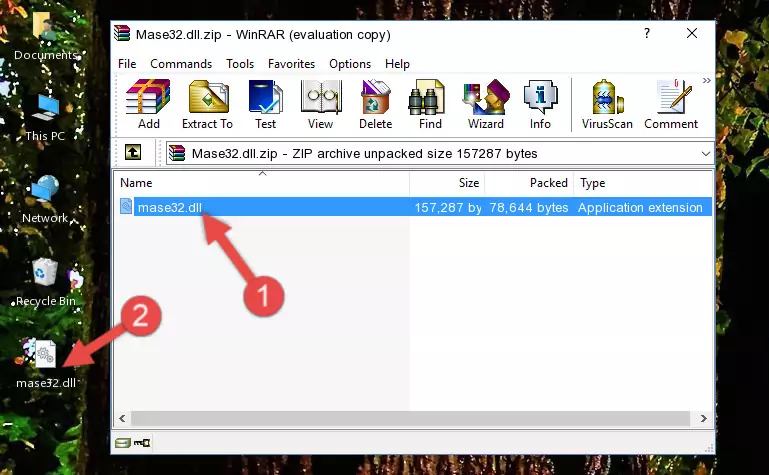Open the View tool with glasses icon
The image size is (769, 475).
tap(321, 104)
